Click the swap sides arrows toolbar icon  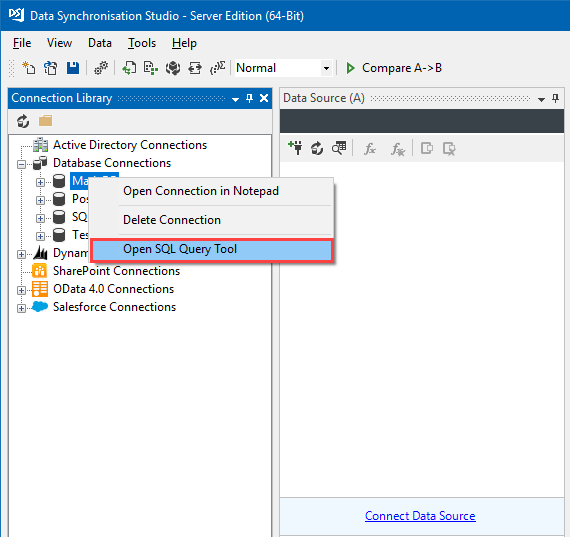pyautogui.click(x=195, y=68)
